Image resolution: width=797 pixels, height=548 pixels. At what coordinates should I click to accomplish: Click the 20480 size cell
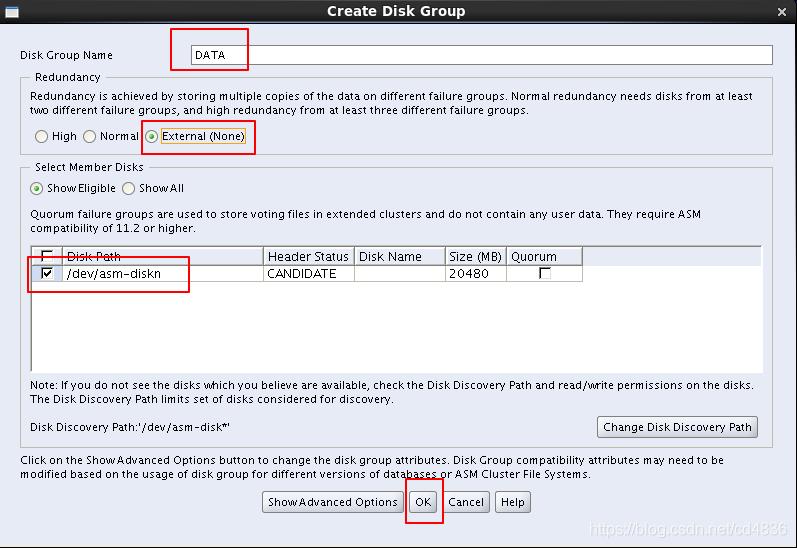(475, 273)
